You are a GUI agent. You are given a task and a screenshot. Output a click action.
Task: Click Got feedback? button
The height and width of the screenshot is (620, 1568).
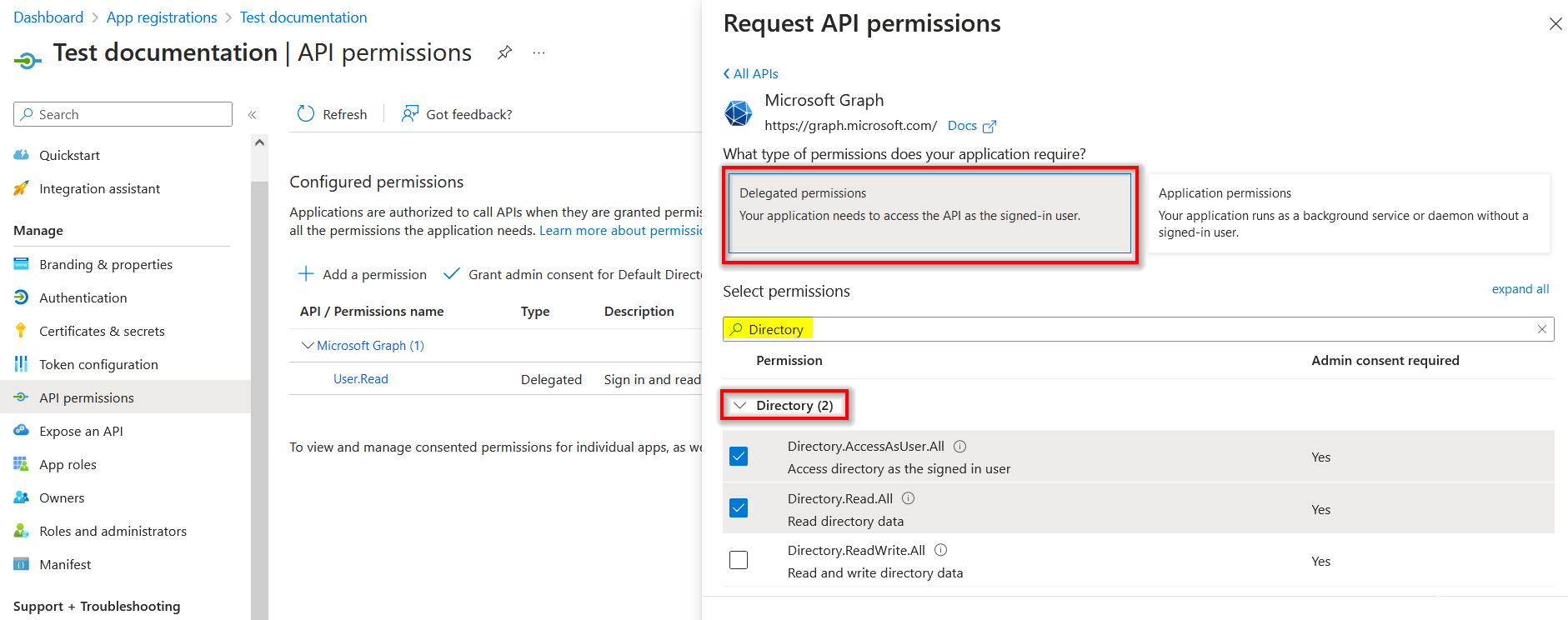(x=457, y=114)
